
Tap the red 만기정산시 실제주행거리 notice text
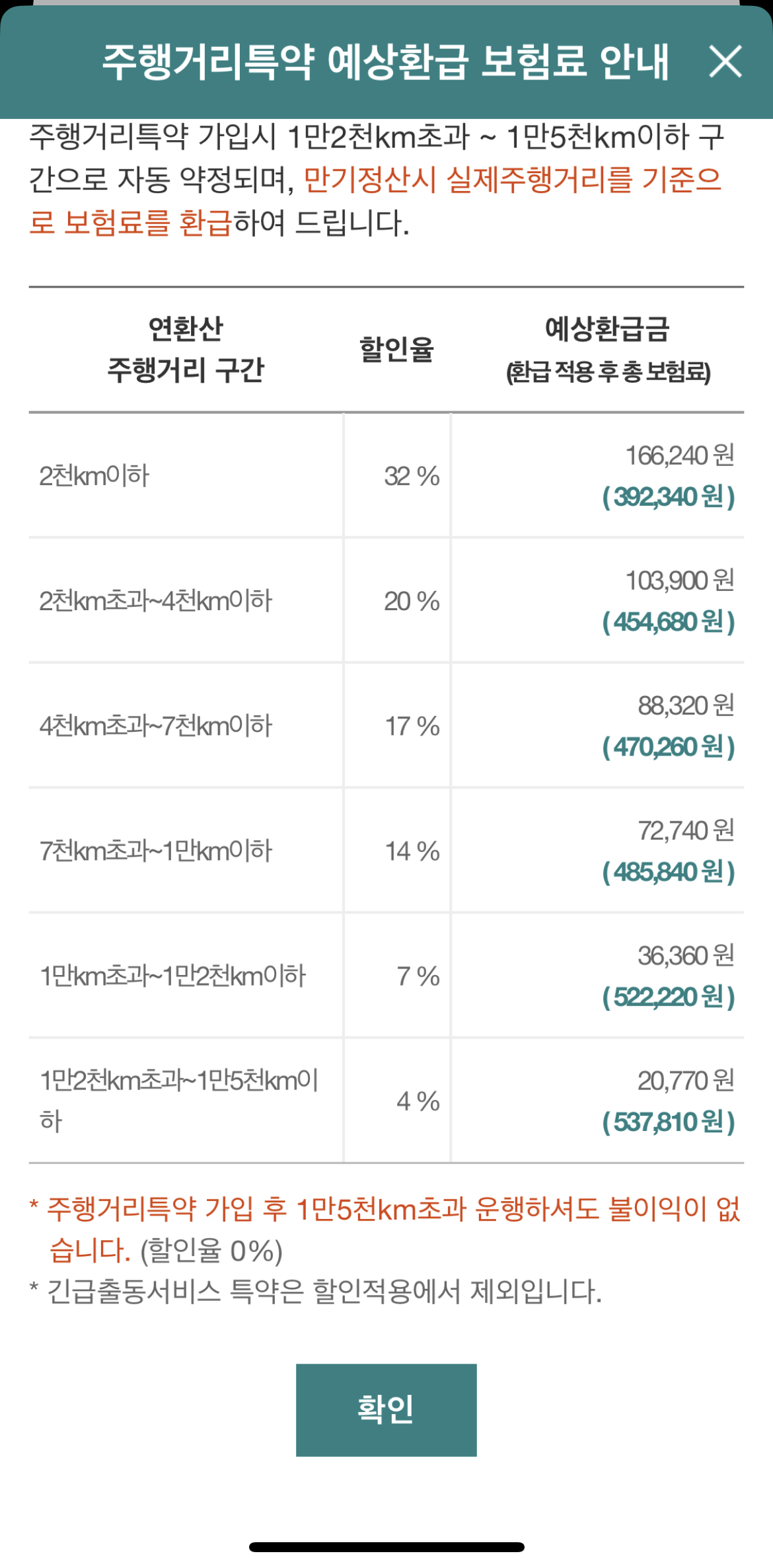(x=512, y=180)
